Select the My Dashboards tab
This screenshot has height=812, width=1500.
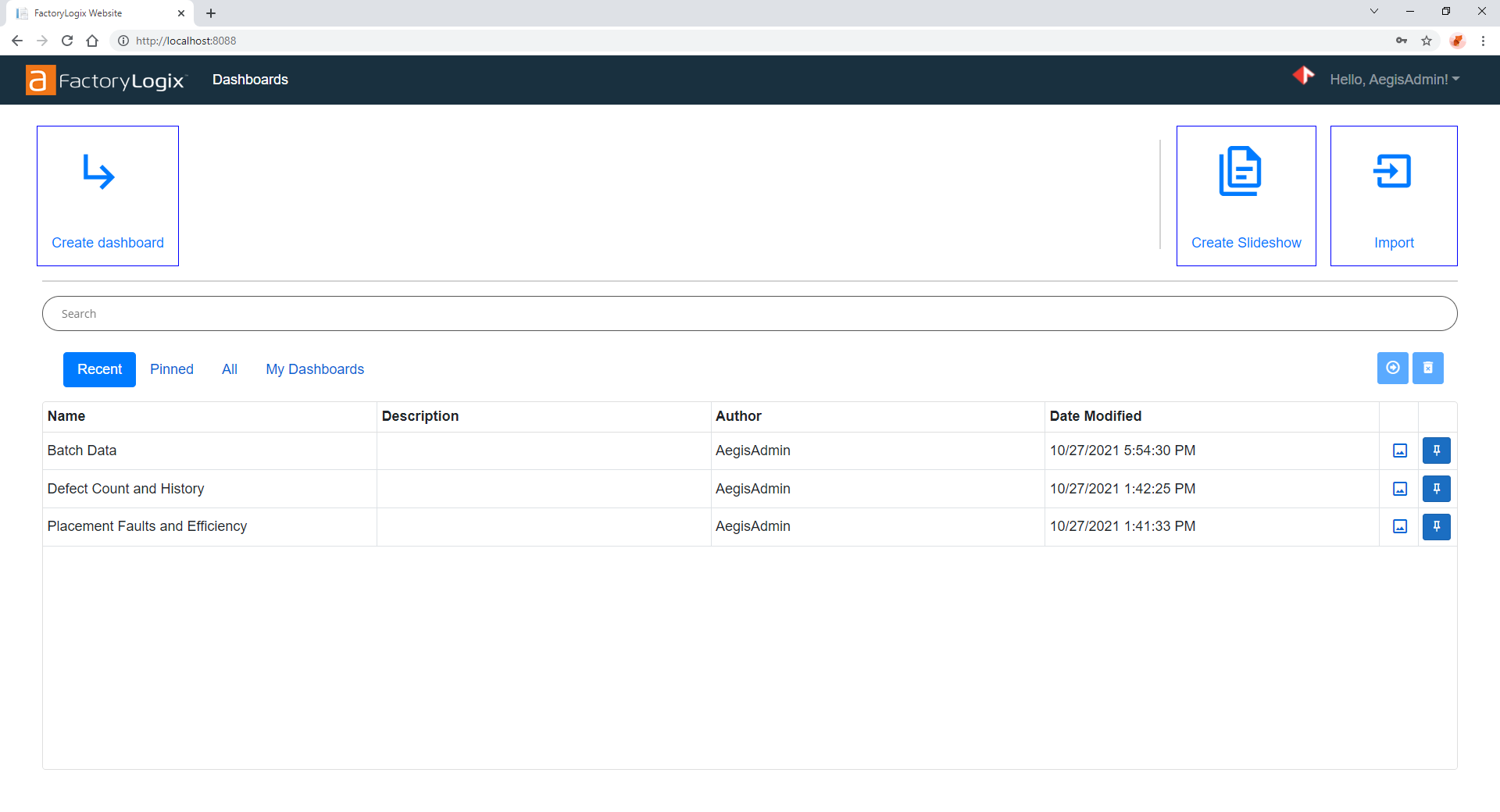pos(315,369)
